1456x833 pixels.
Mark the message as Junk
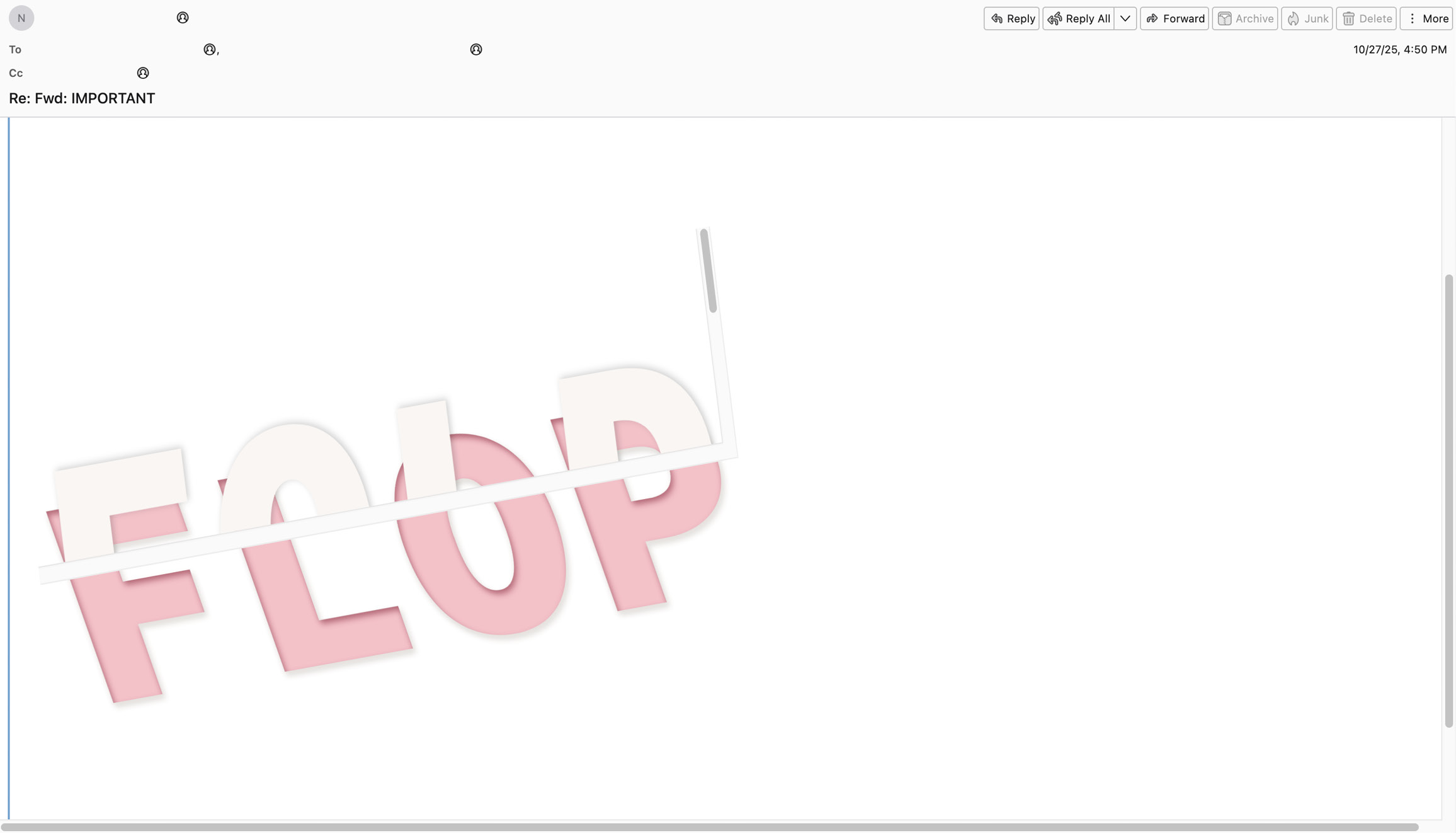click(1307, 18)
